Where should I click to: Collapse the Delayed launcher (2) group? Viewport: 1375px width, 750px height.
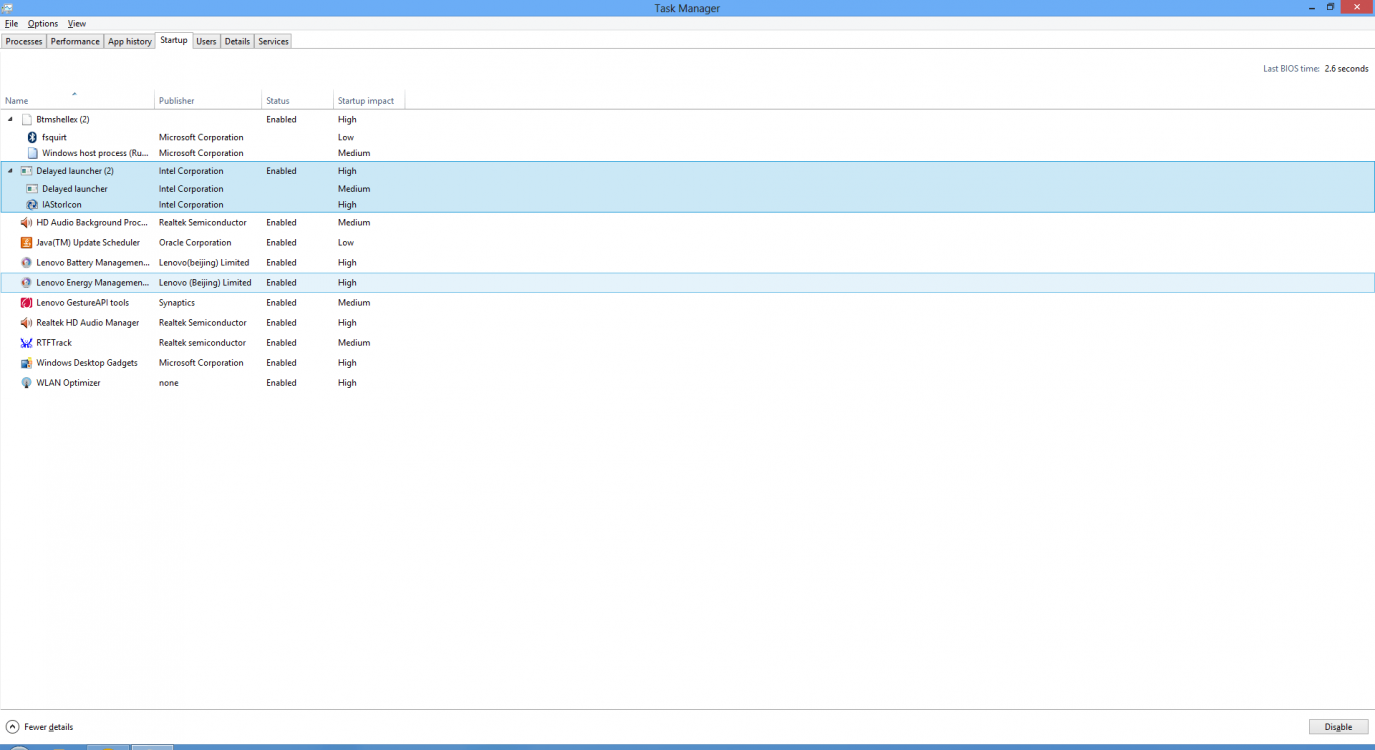point(10,171)
